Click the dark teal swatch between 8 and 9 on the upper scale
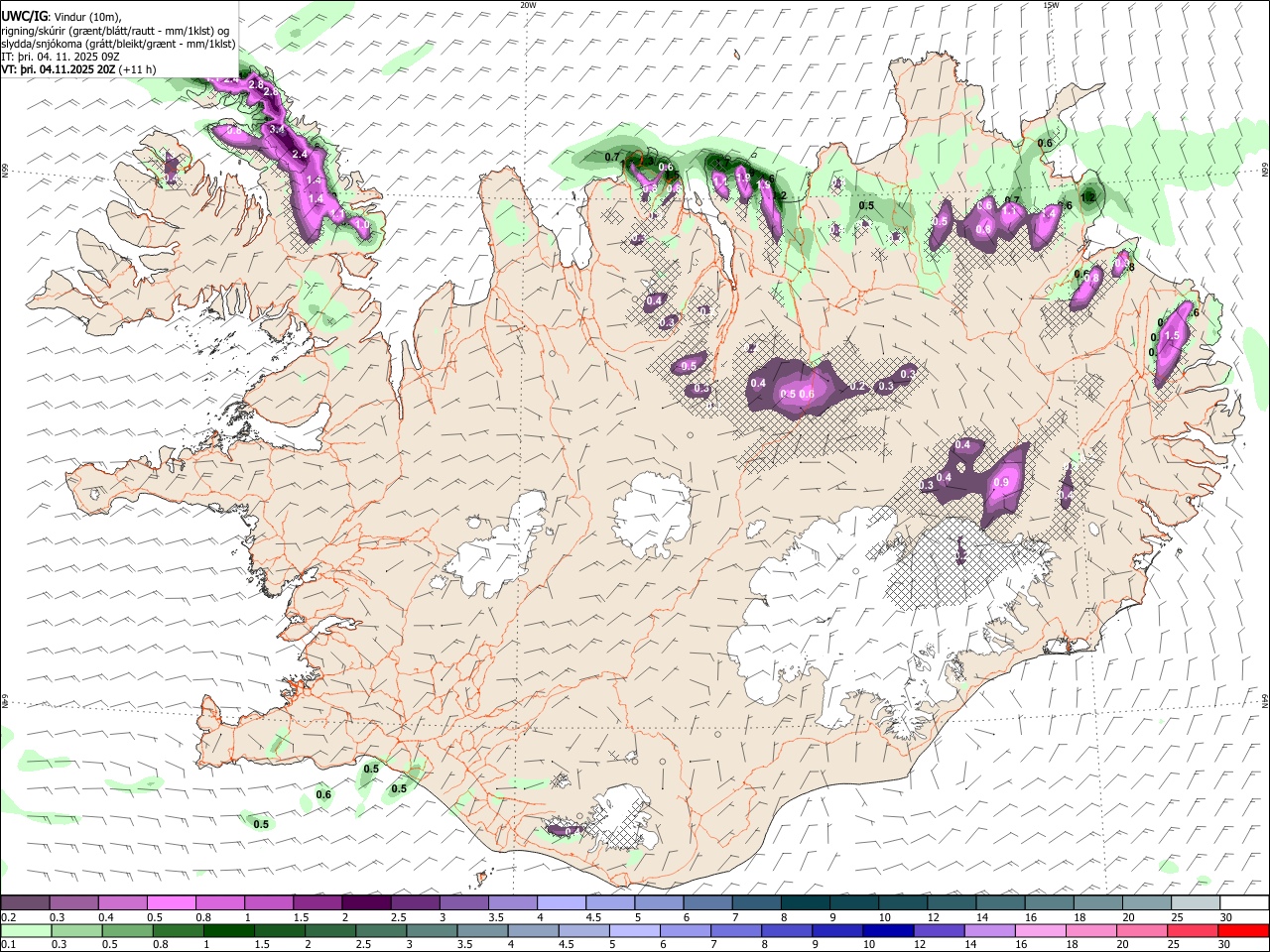This screenshot has height=952, width=1270. coord(805,903)
